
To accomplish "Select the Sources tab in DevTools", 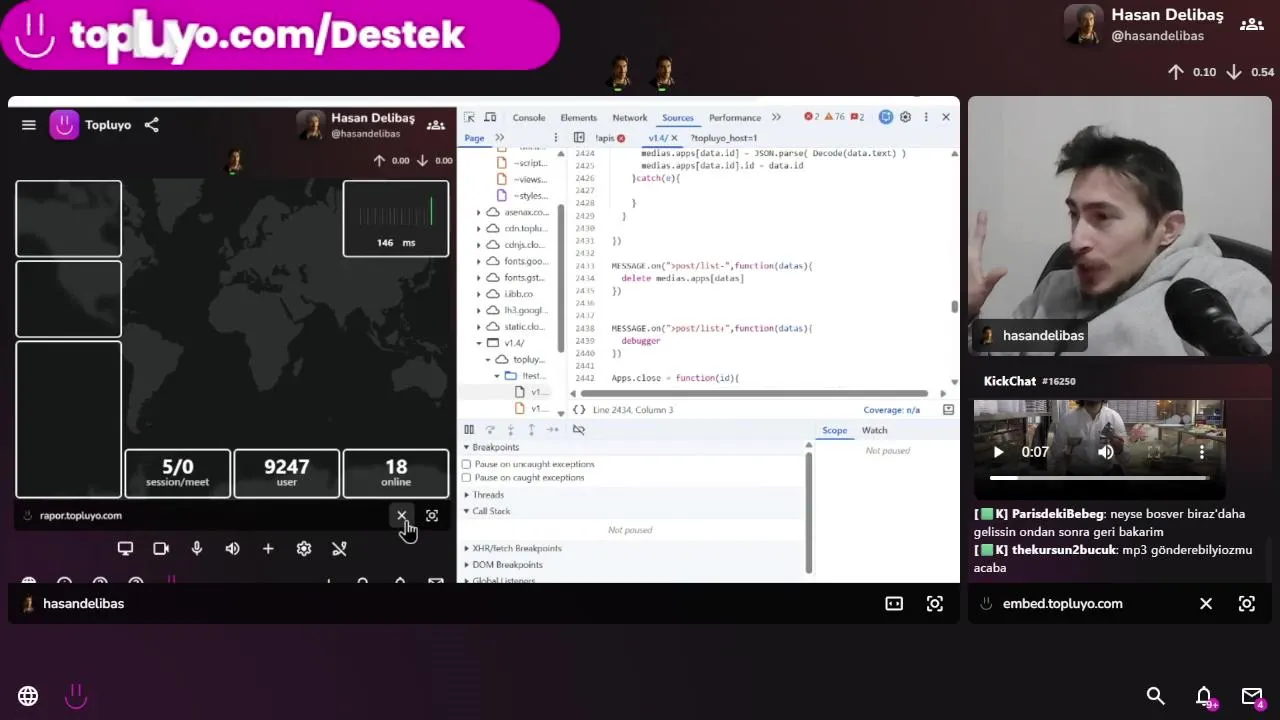I will [x=677, y=118].
